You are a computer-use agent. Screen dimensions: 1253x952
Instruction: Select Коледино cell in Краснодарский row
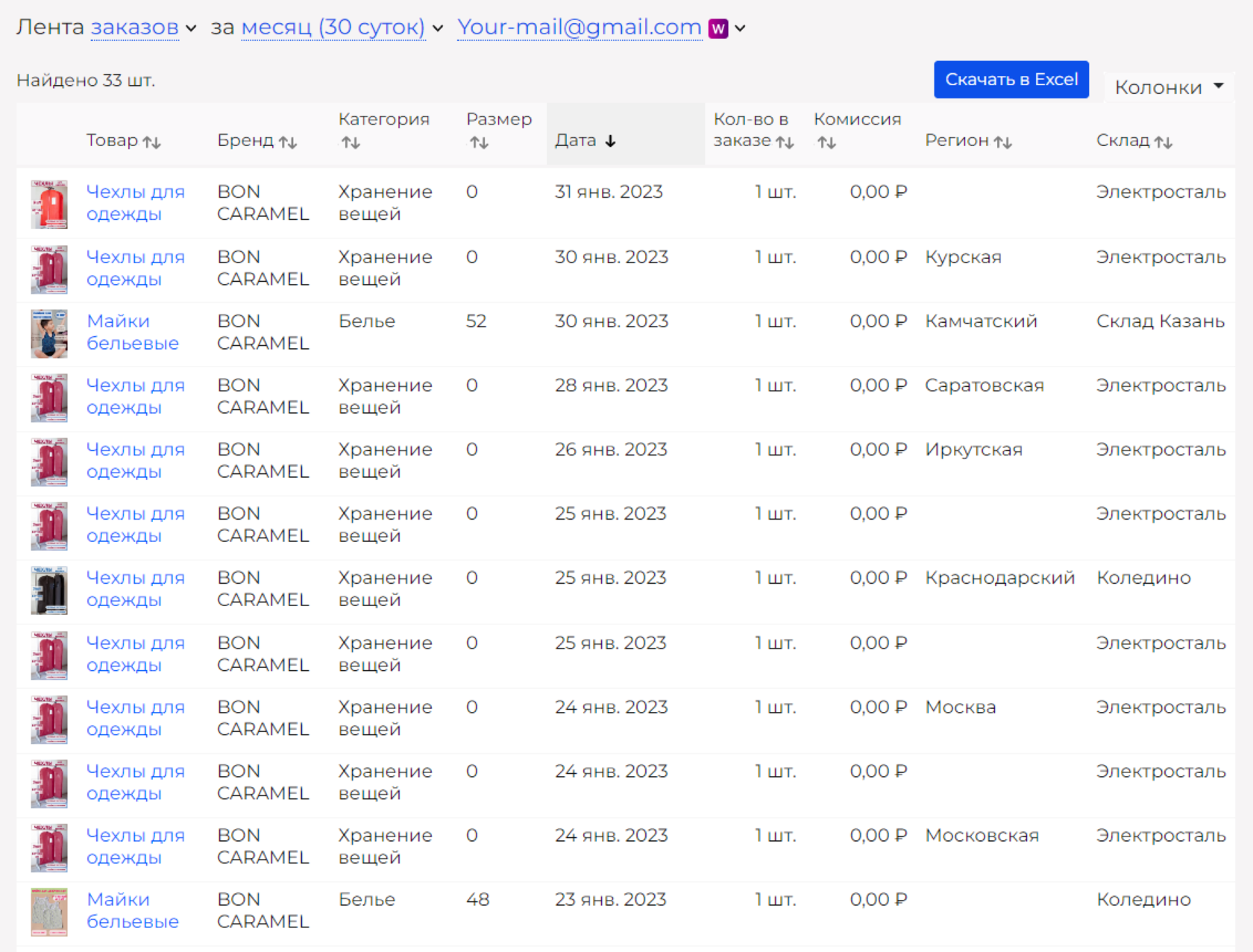(1143, 578)
